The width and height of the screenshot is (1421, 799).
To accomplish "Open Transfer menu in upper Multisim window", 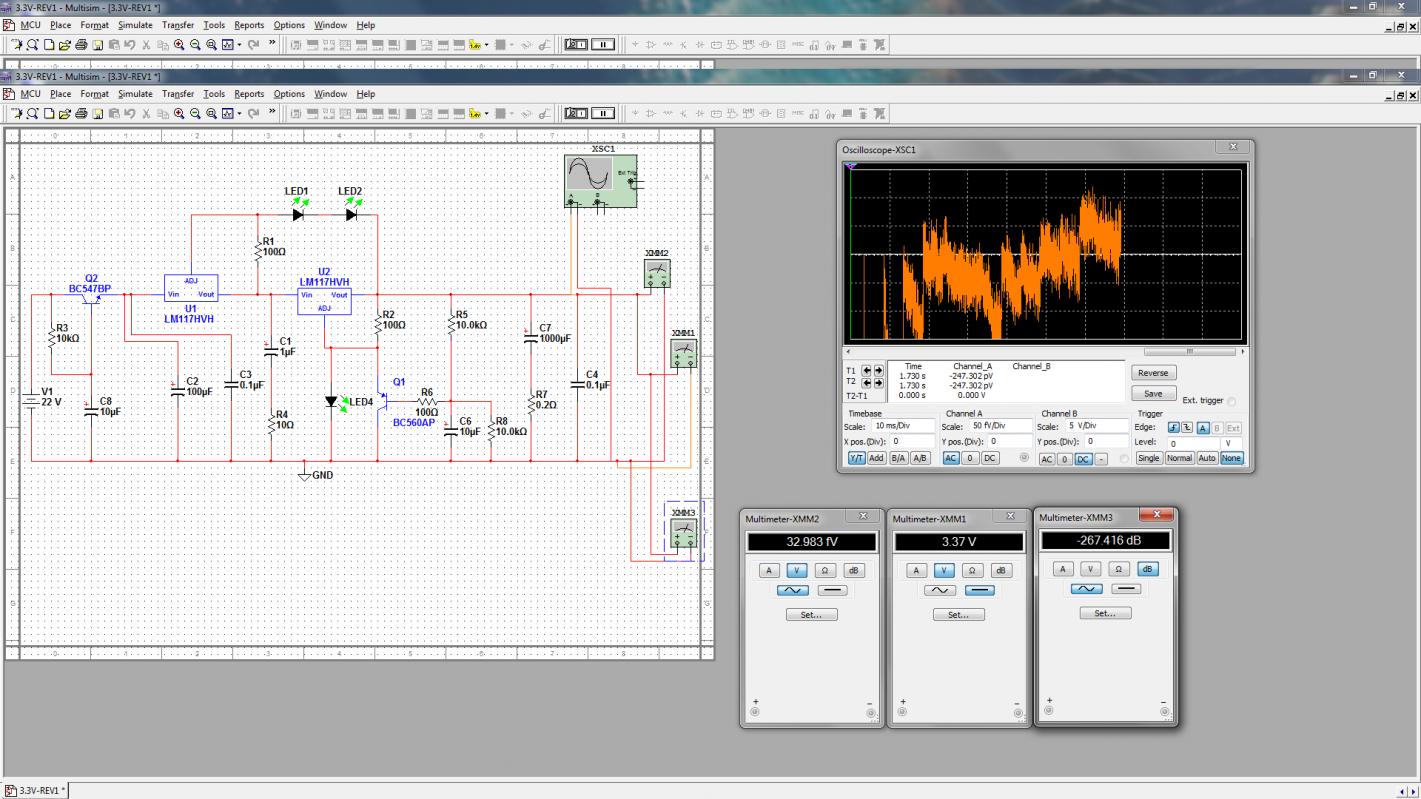I will 178,25.
